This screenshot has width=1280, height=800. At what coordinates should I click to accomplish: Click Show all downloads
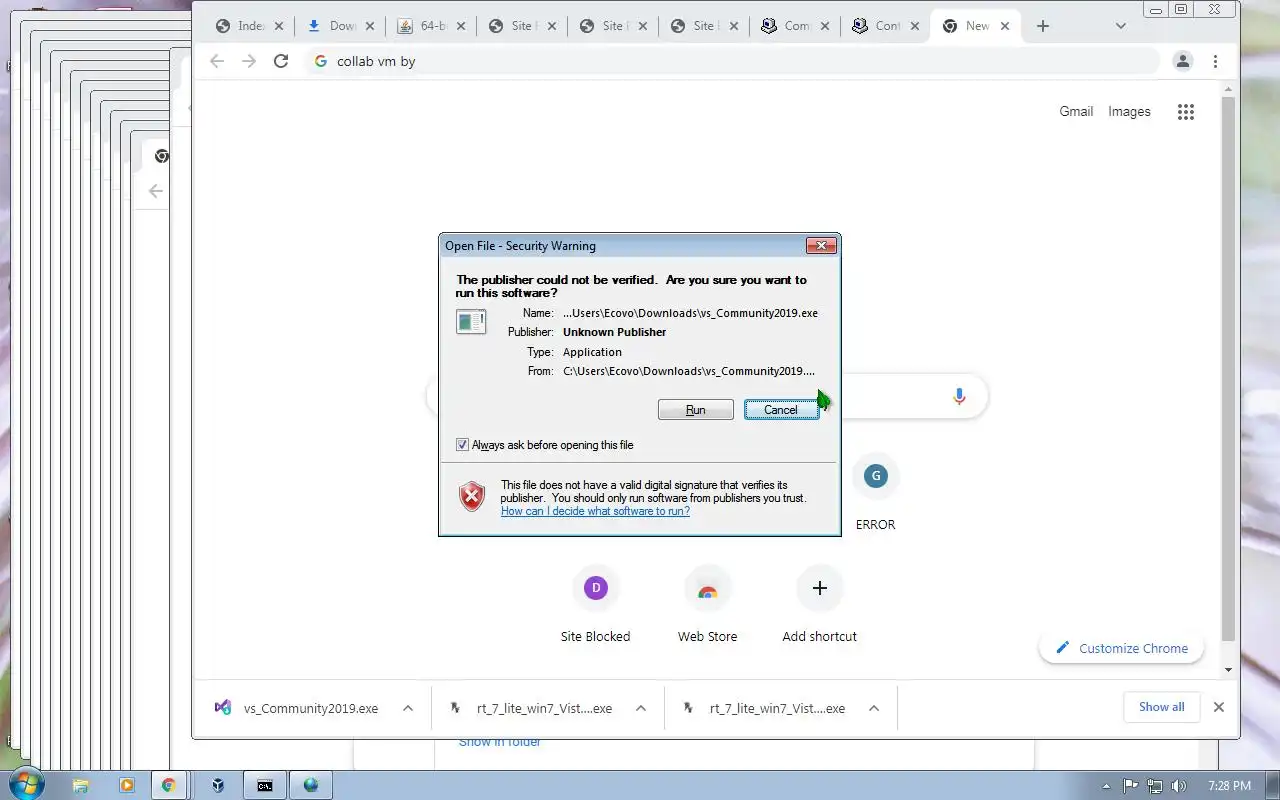click(x=1161, y=707)
